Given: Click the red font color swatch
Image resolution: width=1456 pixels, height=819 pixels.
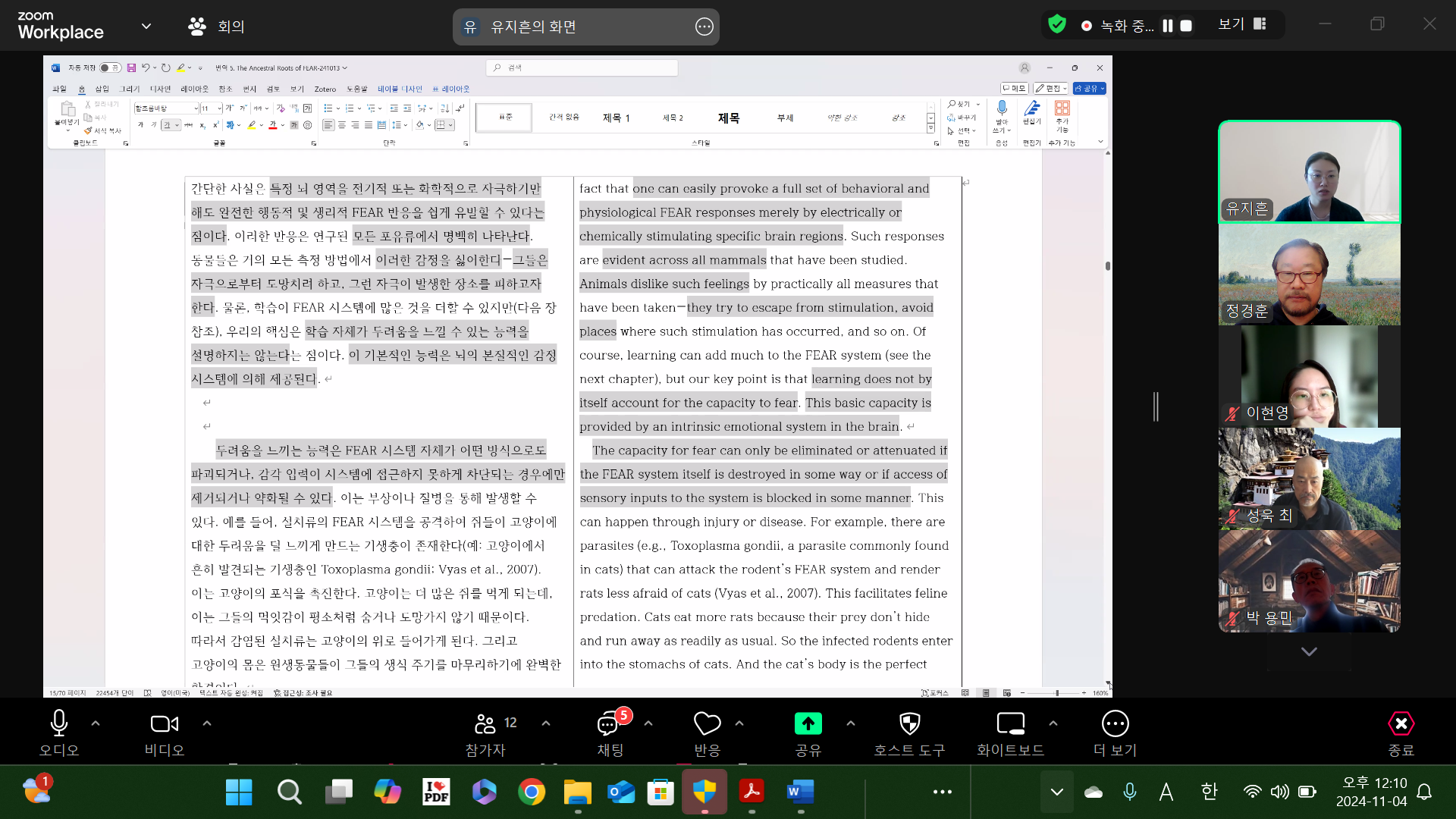Looking at the screenshot, I should 272,125.
